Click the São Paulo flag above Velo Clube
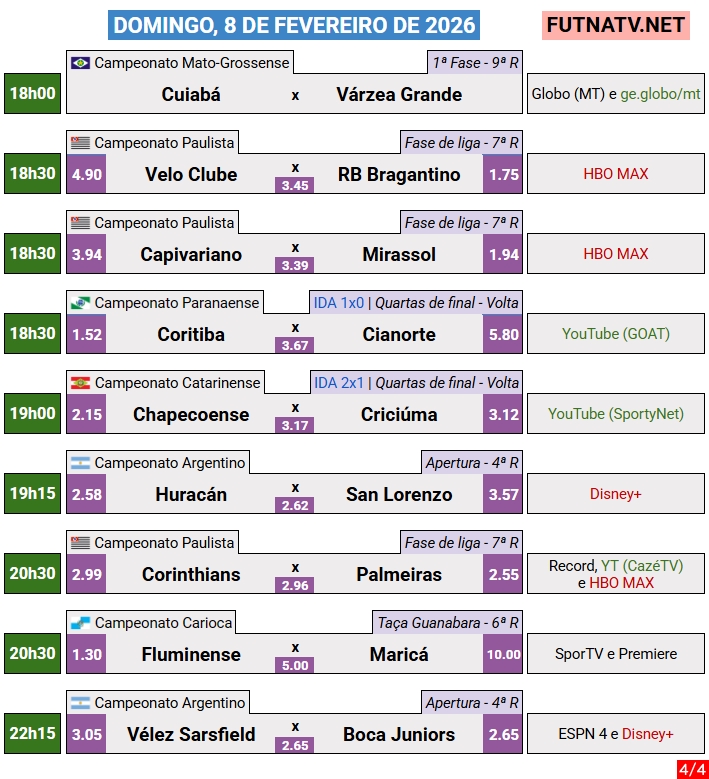 click(x=81, y=143)
